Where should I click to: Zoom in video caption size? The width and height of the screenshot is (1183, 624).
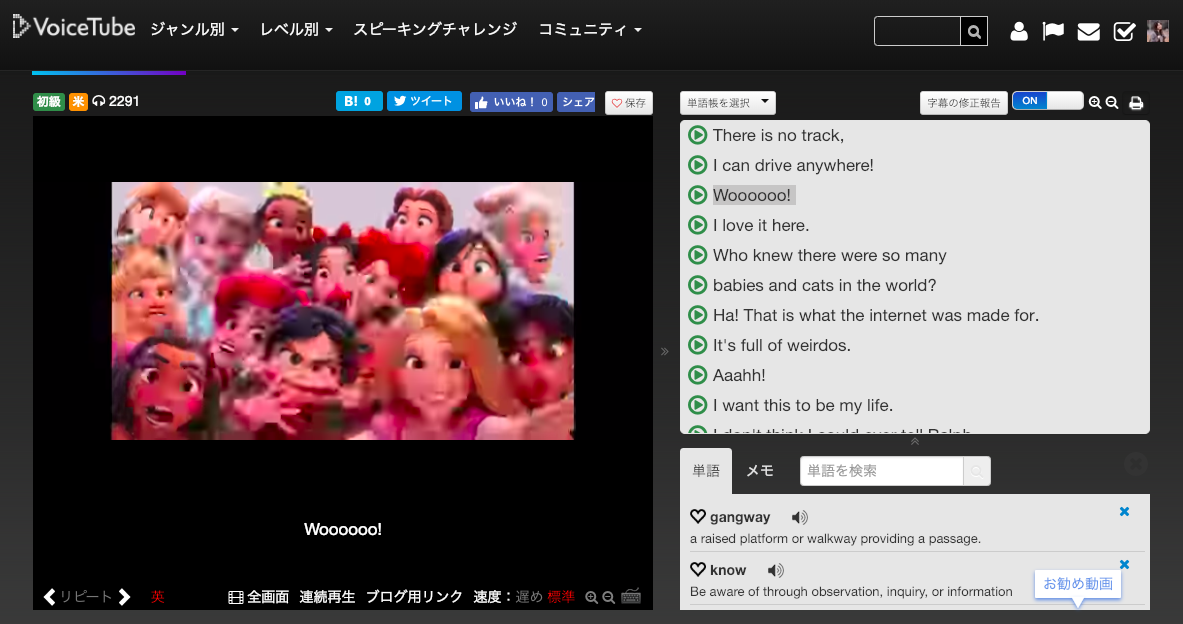point(592,598)
